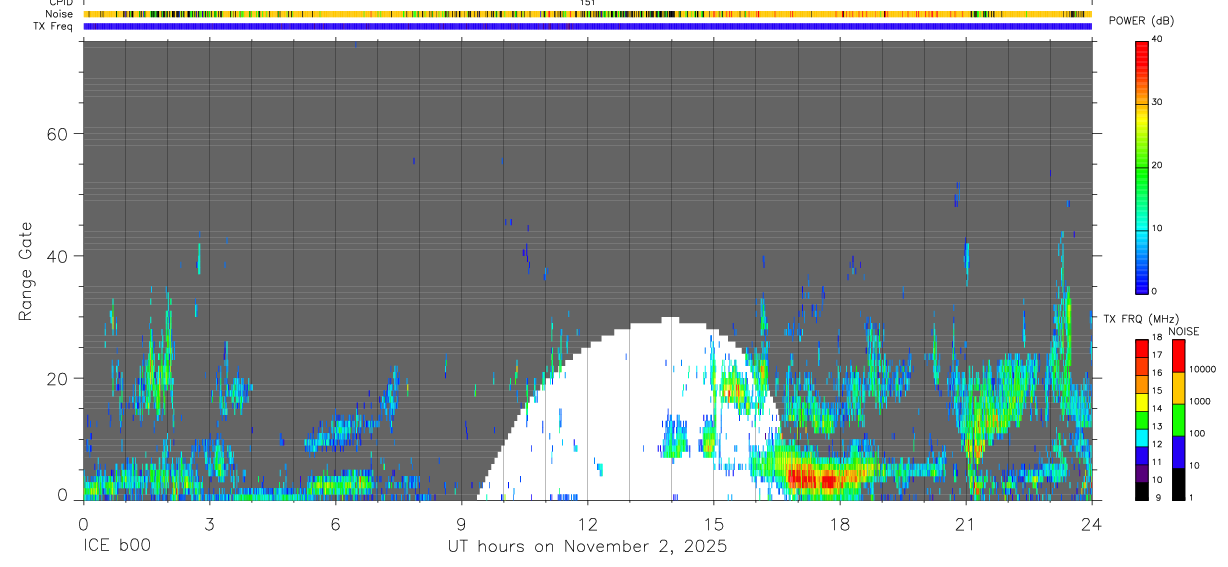Click the yellow segment of the NOISE legend
The height and width of the screenshot is (567, 1228).
click(x=1178, y=387)
